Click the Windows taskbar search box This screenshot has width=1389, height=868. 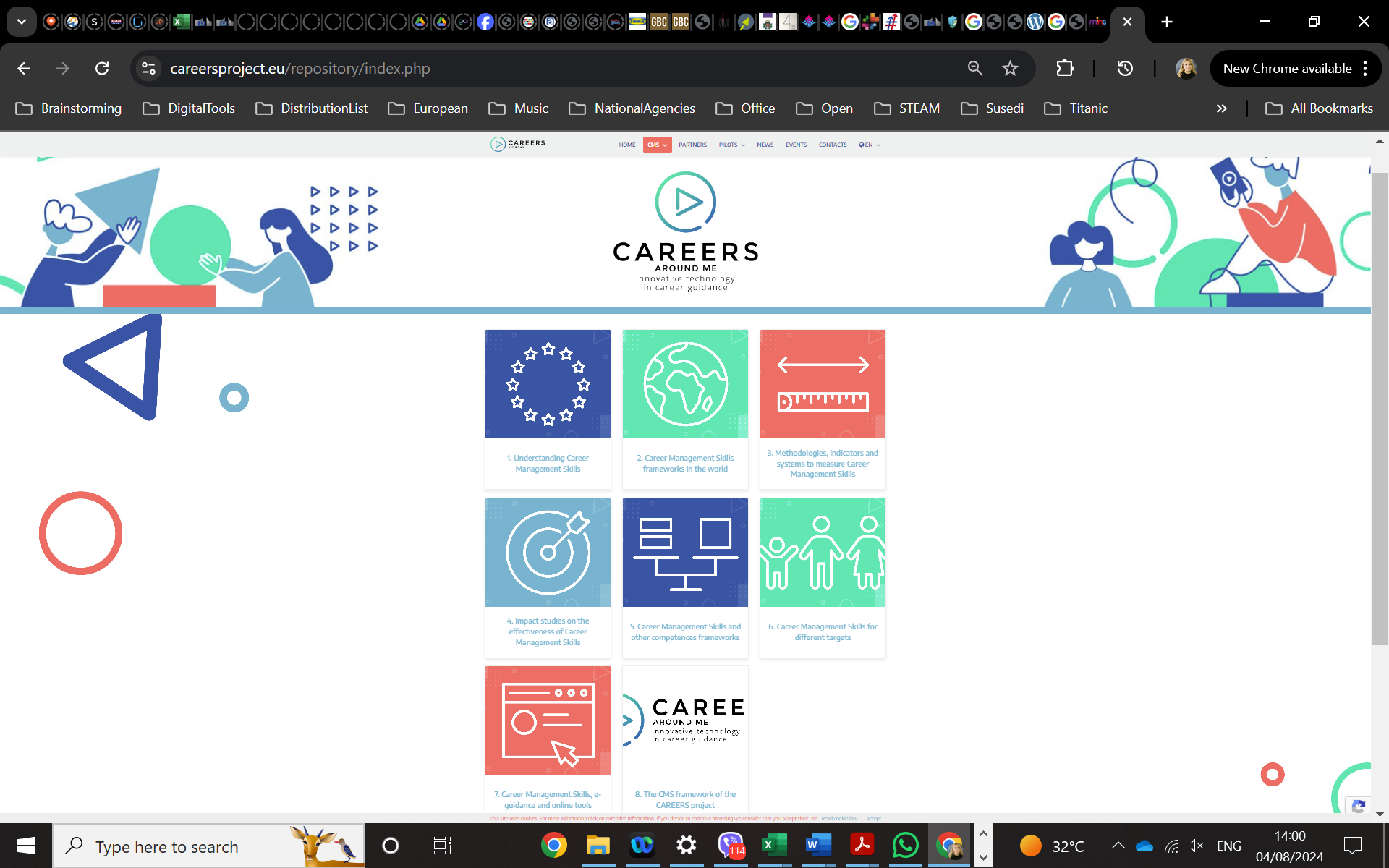[x=208, y=846]
